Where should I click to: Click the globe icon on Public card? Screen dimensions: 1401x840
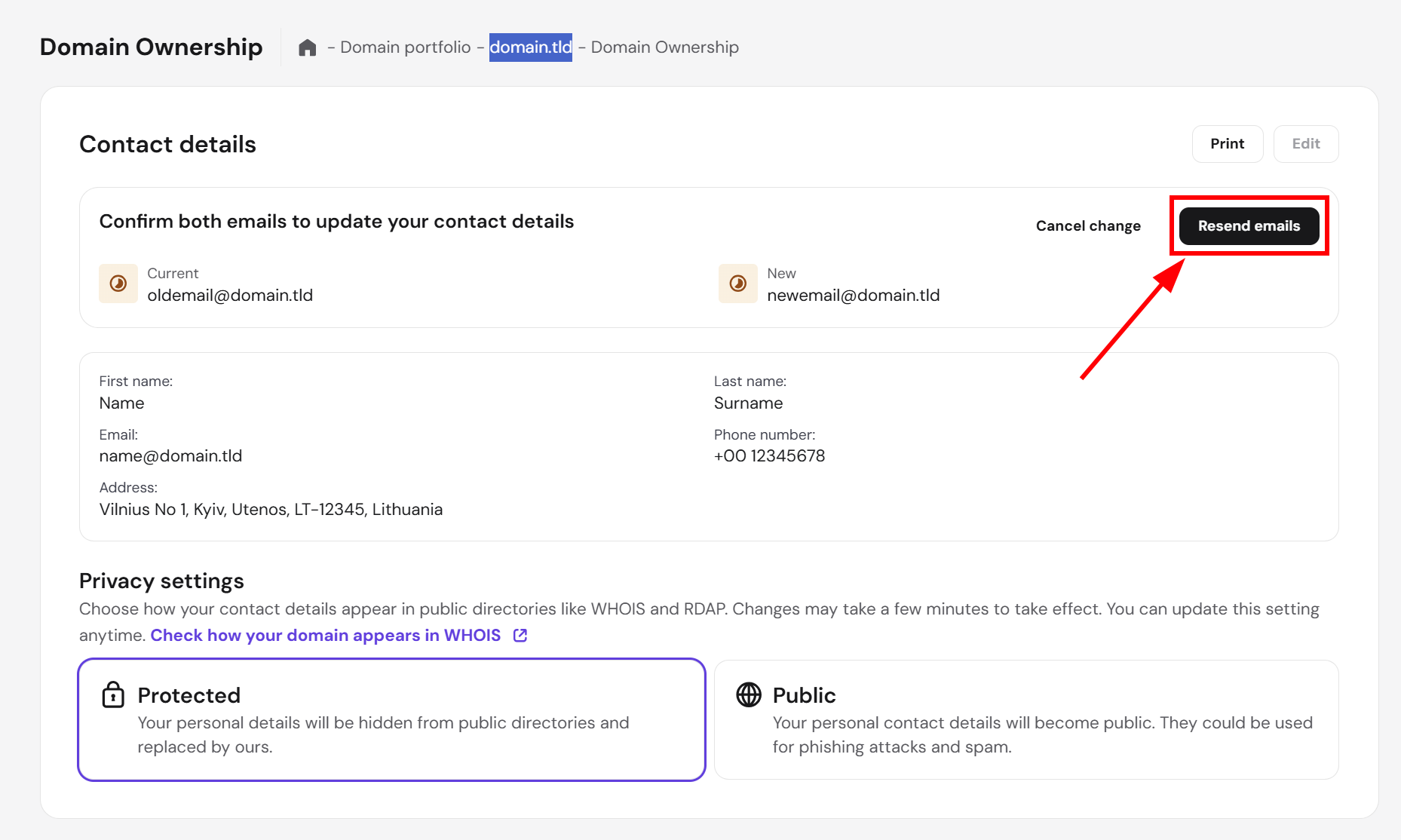[749, 694]
